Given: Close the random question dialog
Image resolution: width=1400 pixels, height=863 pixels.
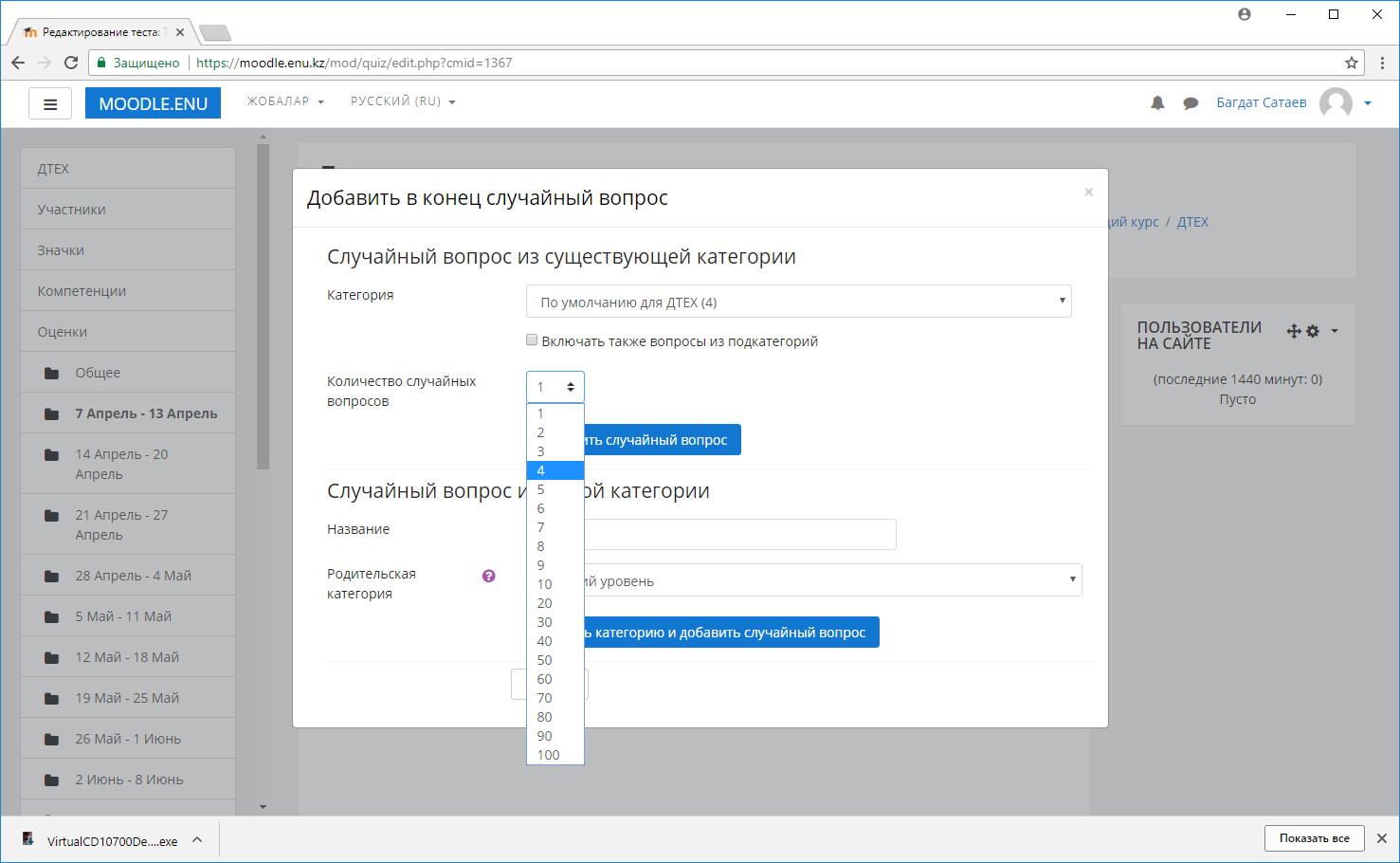Looking at the screenshot, I should [x=1089, y=192].
